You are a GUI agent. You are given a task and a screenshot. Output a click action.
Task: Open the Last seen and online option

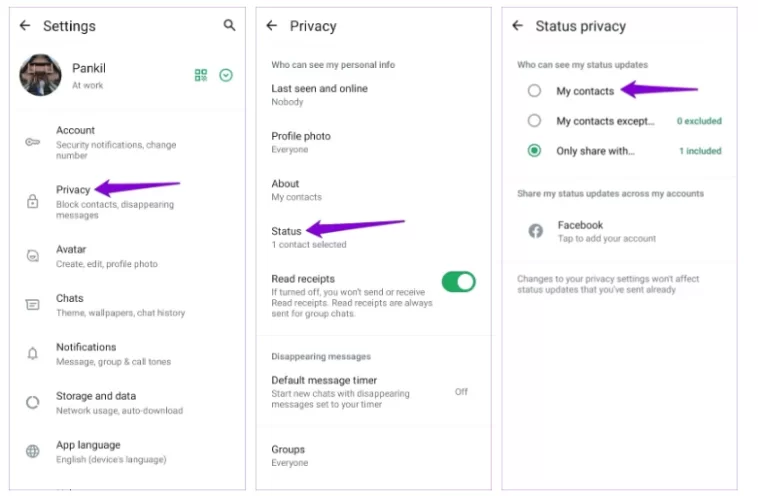point(319,94)
